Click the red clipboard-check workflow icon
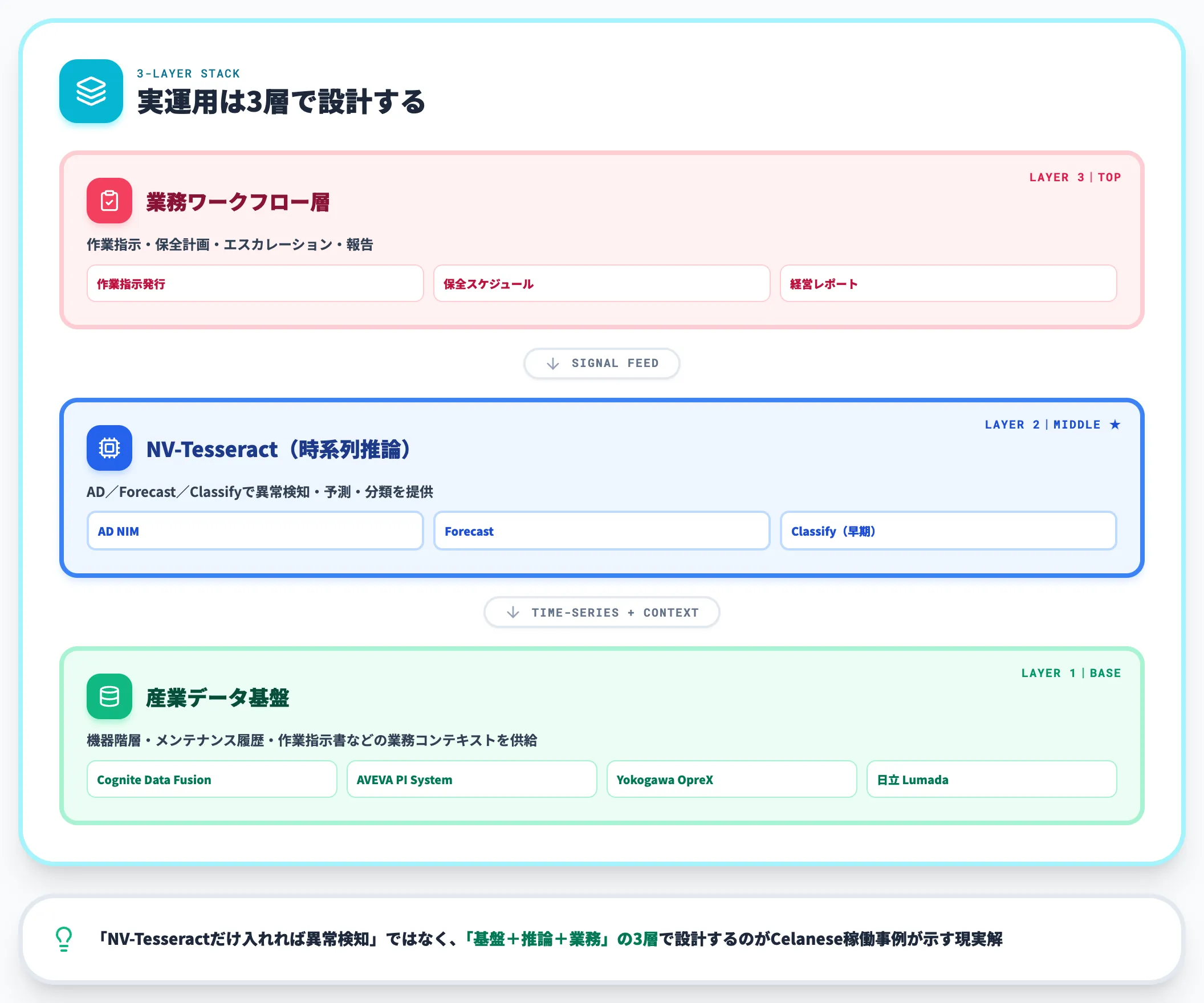 pyautogui.click(x=109, y=201)
